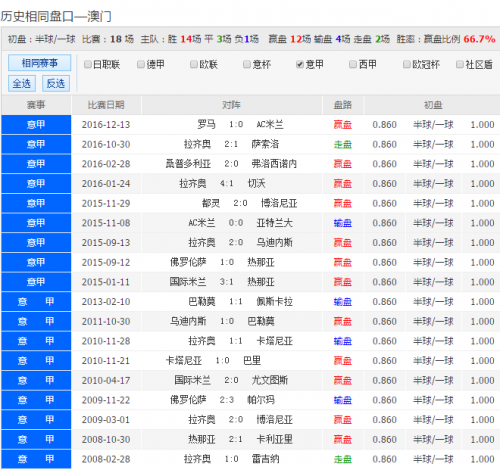Screen dimensions: 500x470
Task: Toggle the 意杯 filter checkbox
Action: click(x=247, y=64)
